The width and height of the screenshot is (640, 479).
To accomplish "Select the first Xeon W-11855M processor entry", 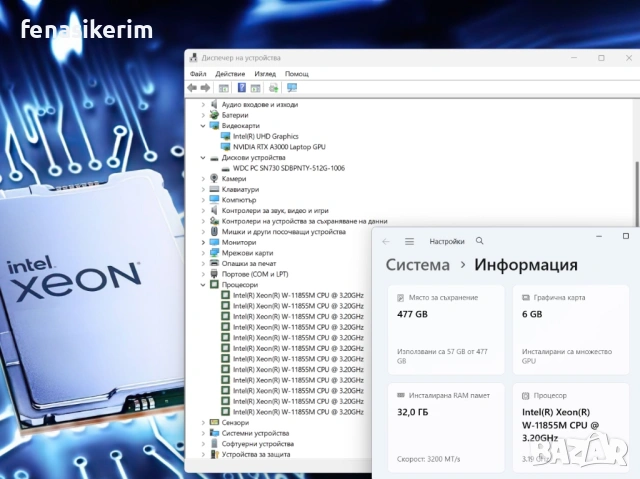I will 298,295.
